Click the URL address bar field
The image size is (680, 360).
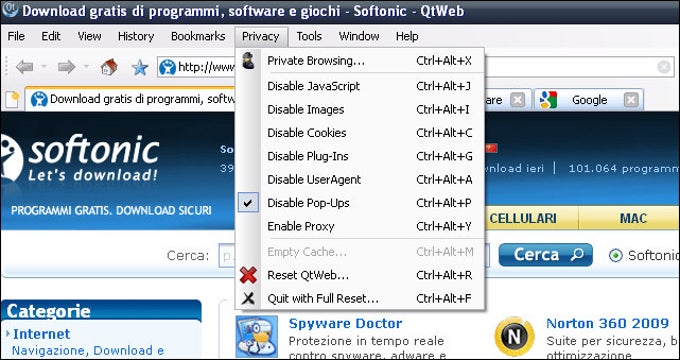pyautogui.click(x=415, y=67)
